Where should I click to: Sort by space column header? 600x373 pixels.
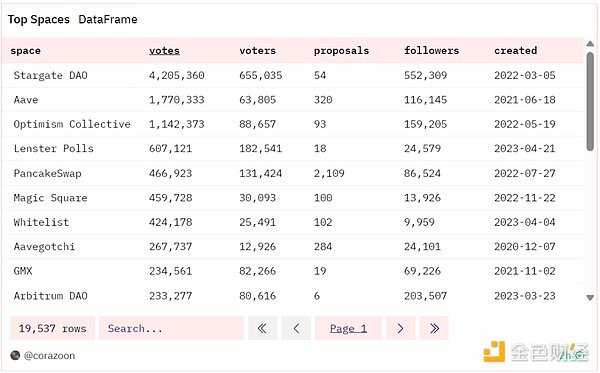coord(25,50)
